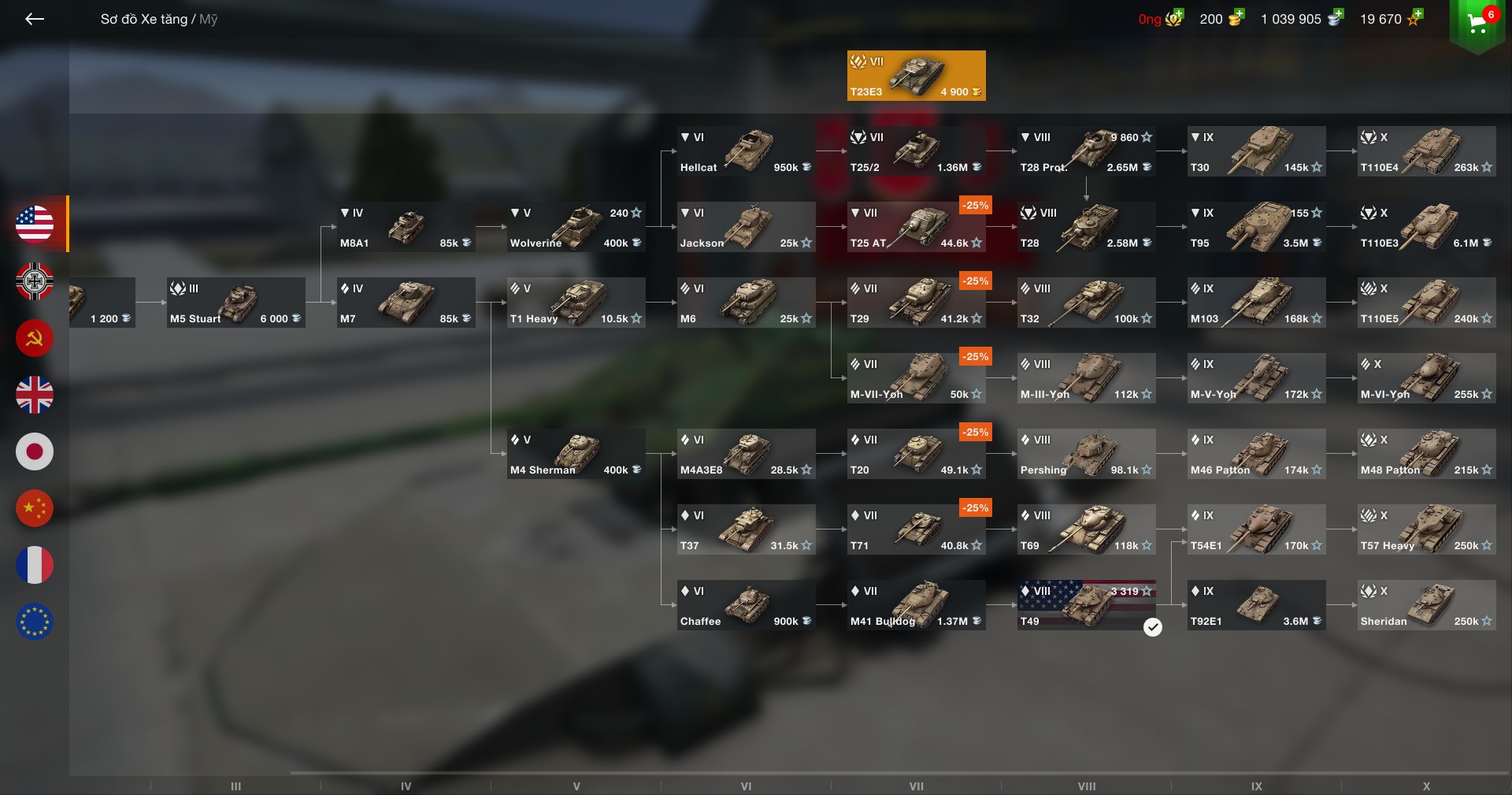Select the France nation flag icon
The width and height of the screenshot is (1512, 795).
click(x=35, y=565)
